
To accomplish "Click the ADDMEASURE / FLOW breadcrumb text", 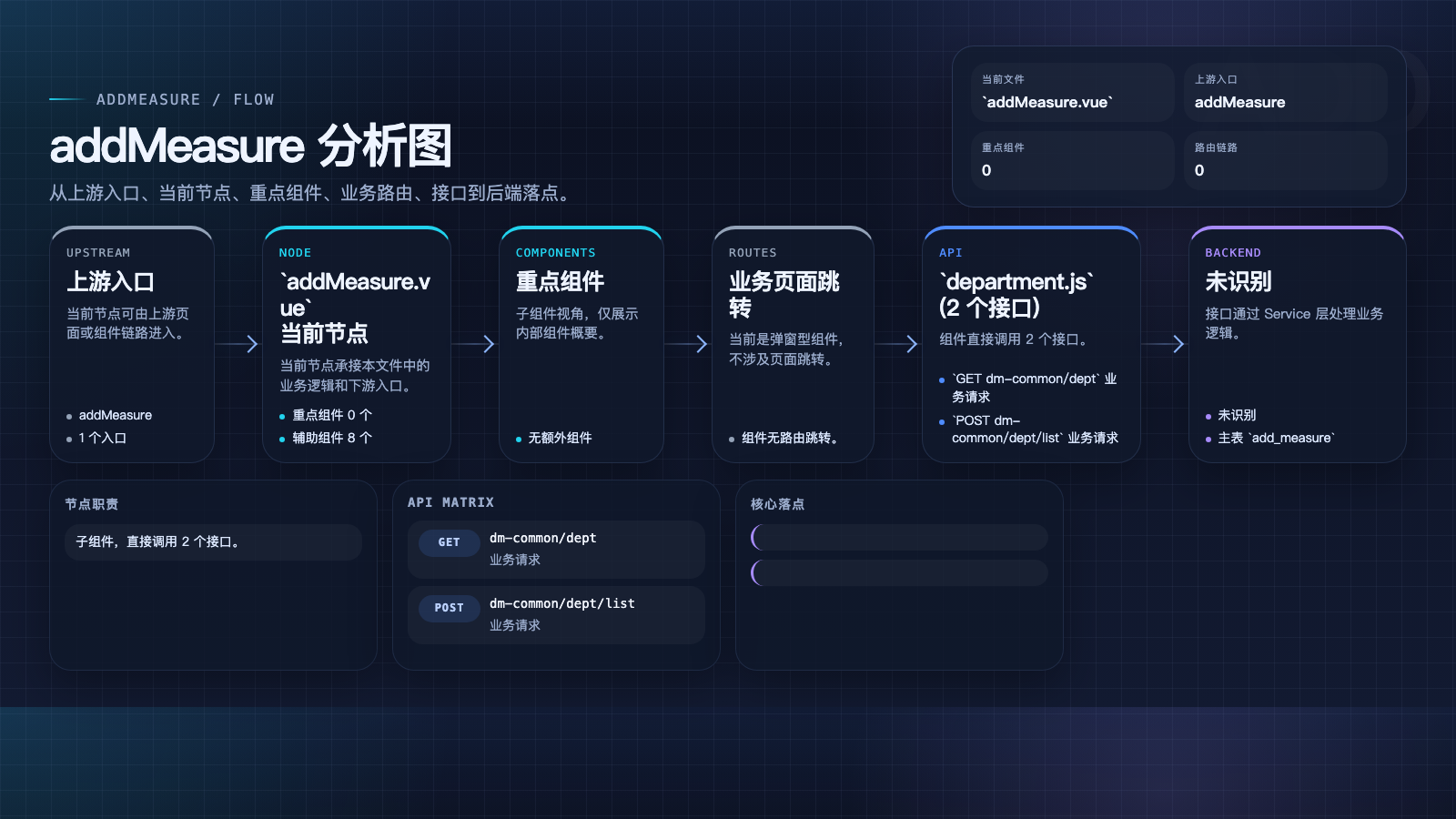I will [186, 99].
